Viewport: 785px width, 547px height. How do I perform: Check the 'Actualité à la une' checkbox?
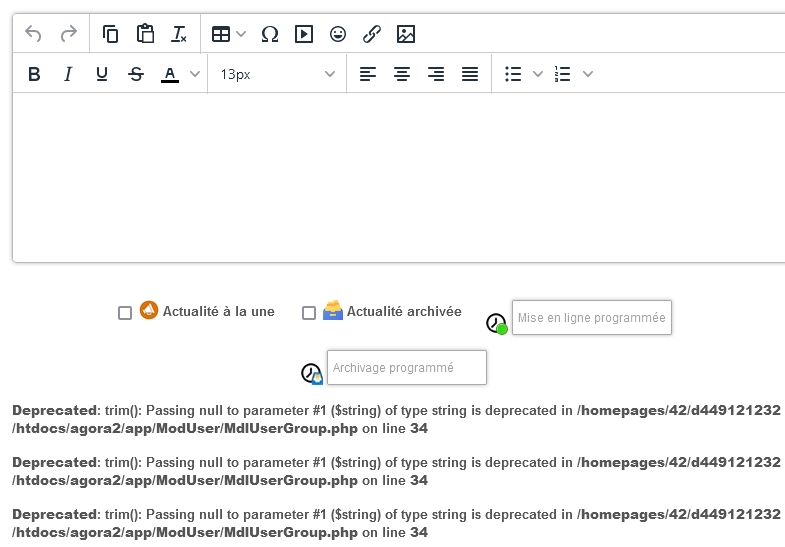coord(125,313)
